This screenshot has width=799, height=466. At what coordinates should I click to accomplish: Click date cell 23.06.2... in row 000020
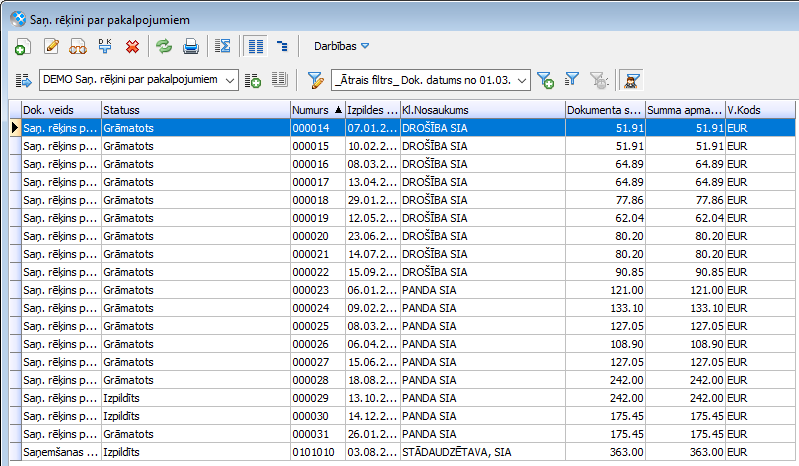(372, 236)
